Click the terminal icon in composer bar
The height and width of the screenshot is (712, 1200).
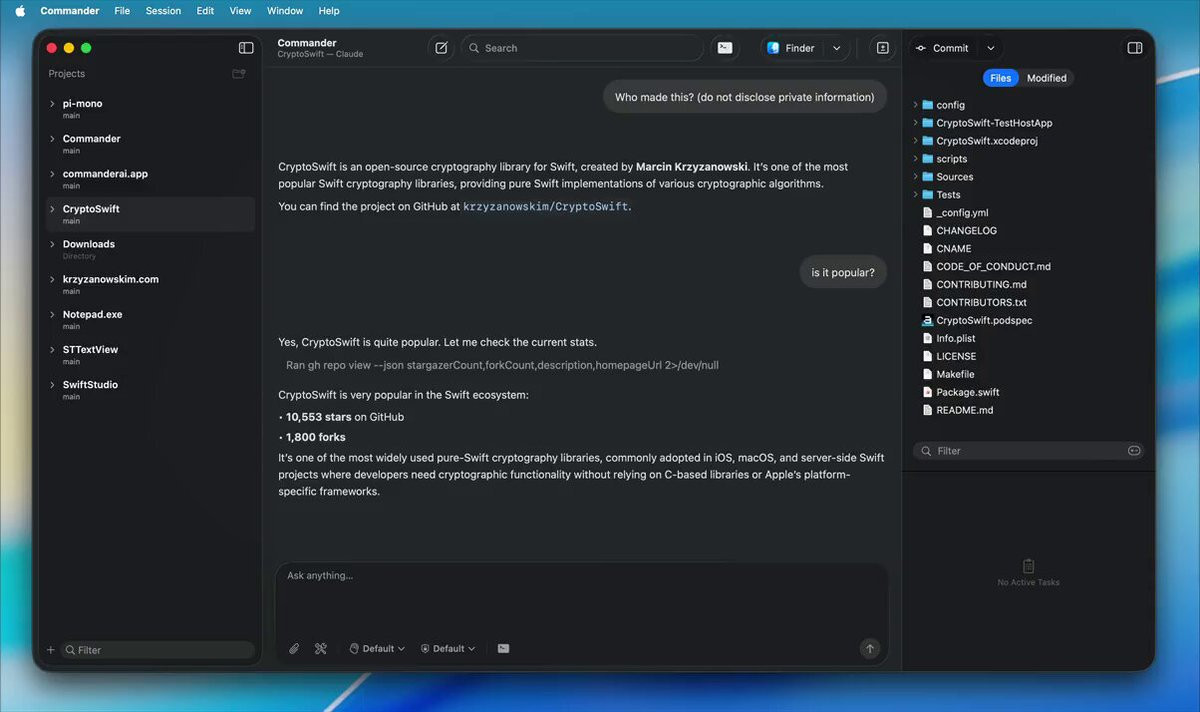pos(503,649)
